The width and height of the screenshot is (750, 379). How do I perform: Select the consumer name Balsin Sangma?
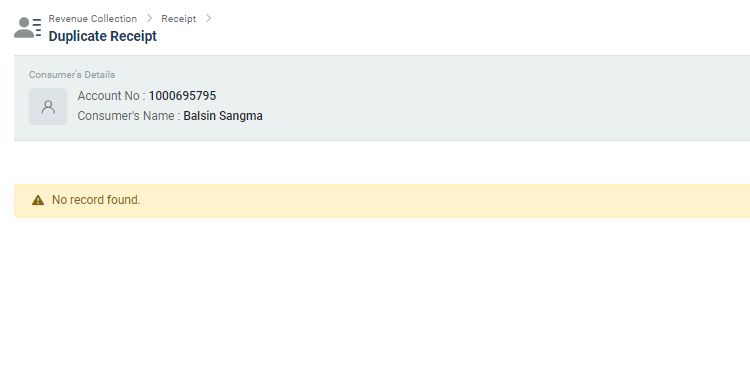pyautogui.click(x=223, y=116)
